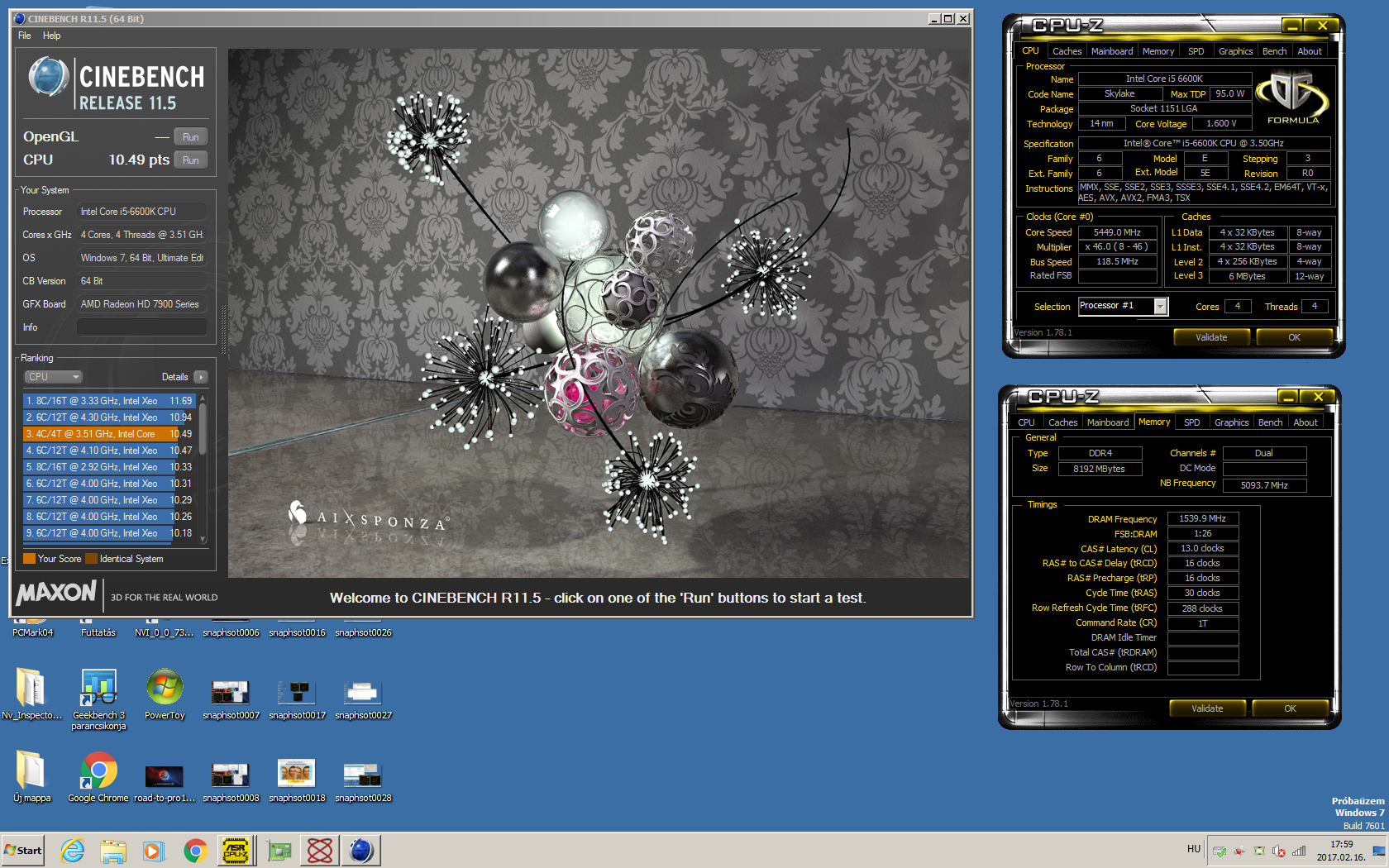Switch to Cinebench taskbar button
The image size is (1389, 868).
click(361, 851)
